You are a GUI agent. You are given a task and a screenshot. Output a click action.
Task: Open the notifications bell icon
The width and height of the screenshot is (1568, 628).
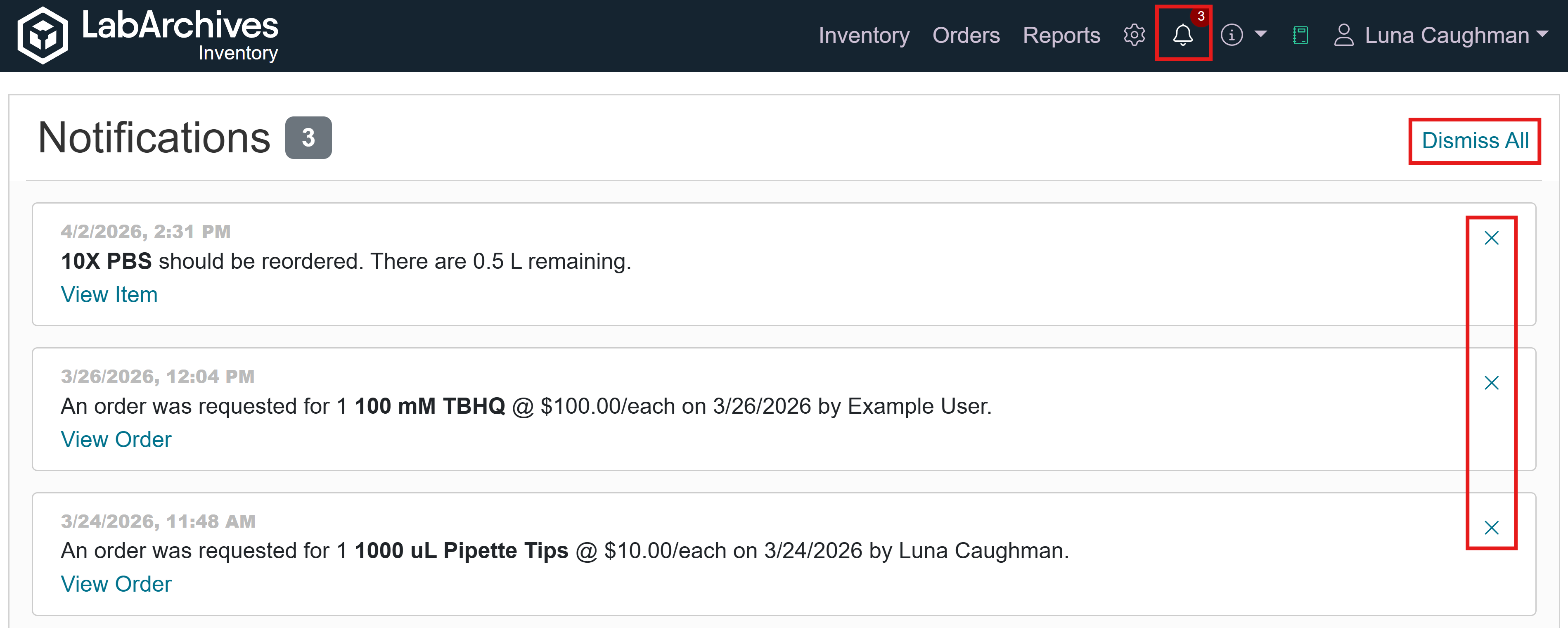1183,35
